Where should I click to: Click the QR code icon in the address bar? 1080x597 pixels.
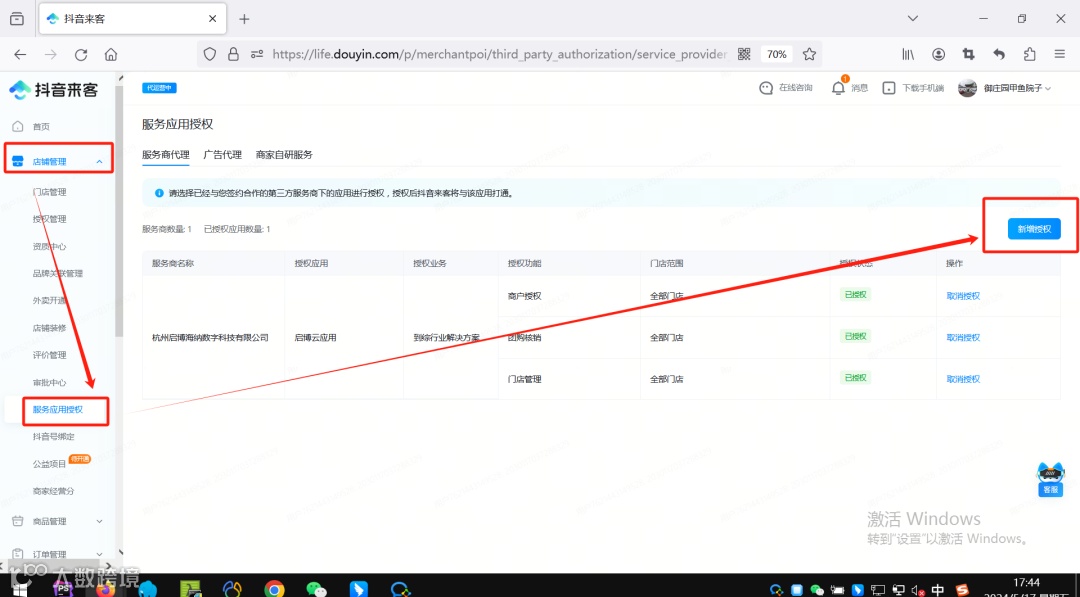click(744, 54)
